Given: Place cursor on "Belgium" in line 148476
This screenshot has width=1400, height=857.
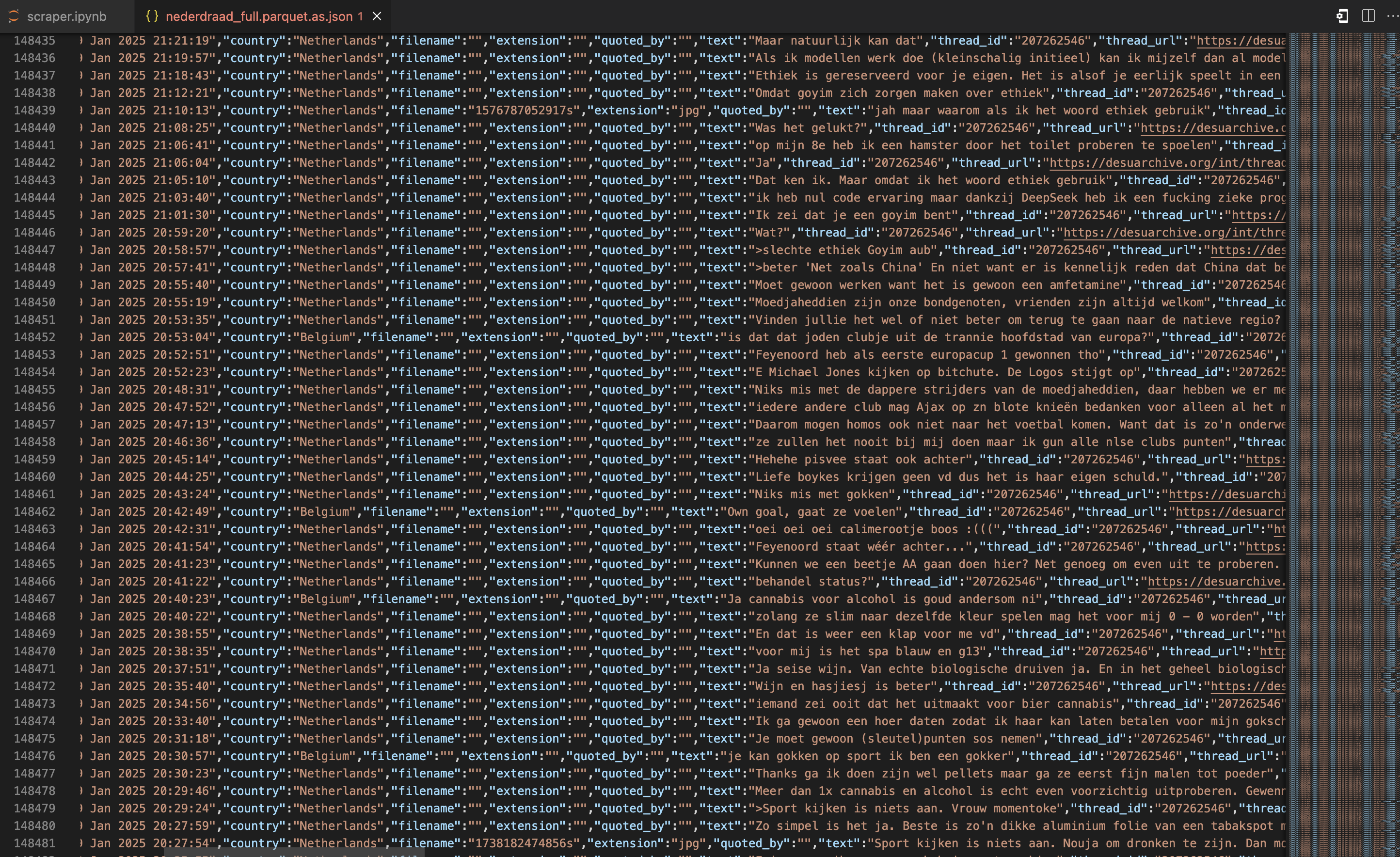Looking at the screenshot, I should (324, 756).
